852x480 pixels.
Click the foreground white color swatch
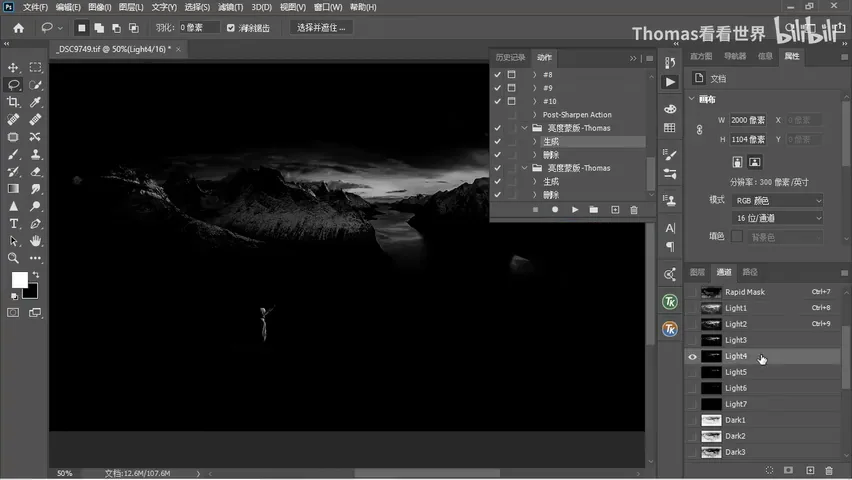pyautogui.click(x=20, y=279)
